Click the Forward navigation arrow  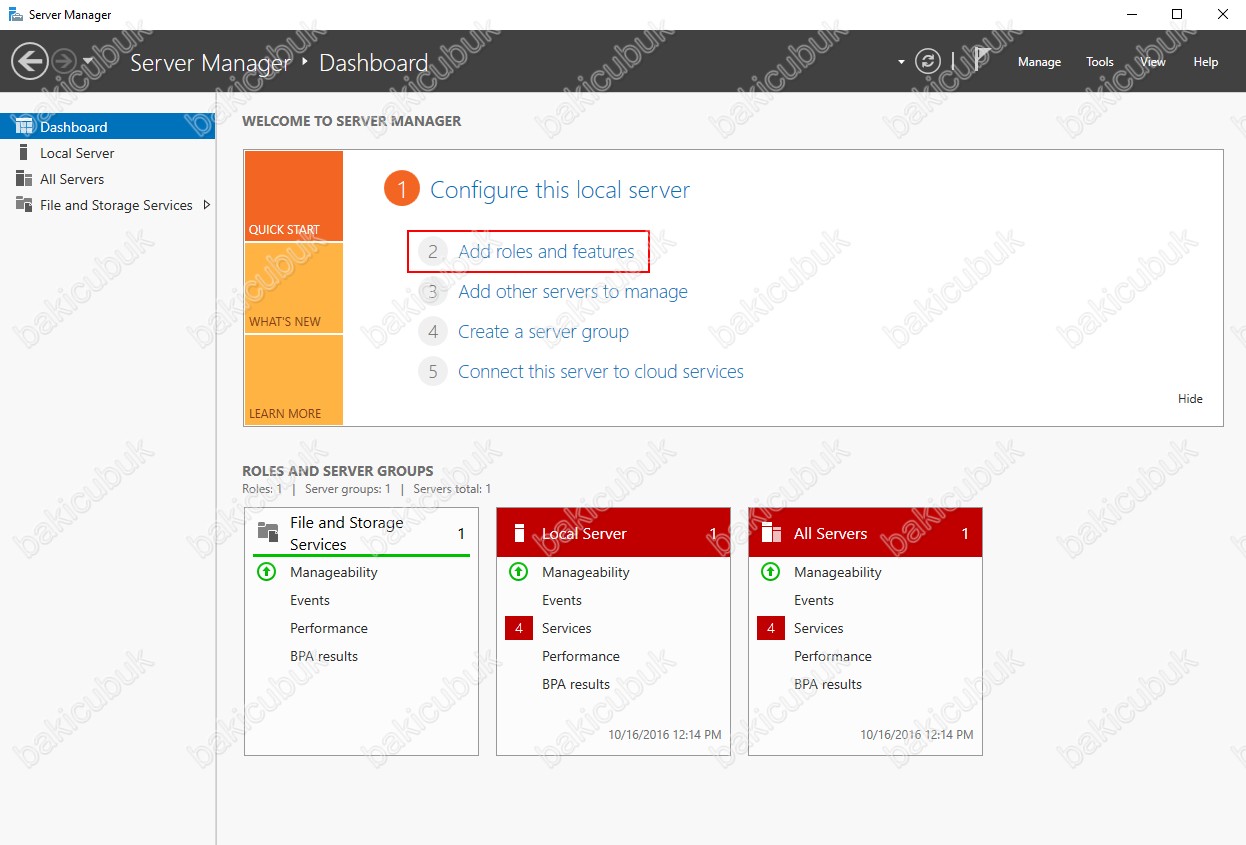[63, 62]
